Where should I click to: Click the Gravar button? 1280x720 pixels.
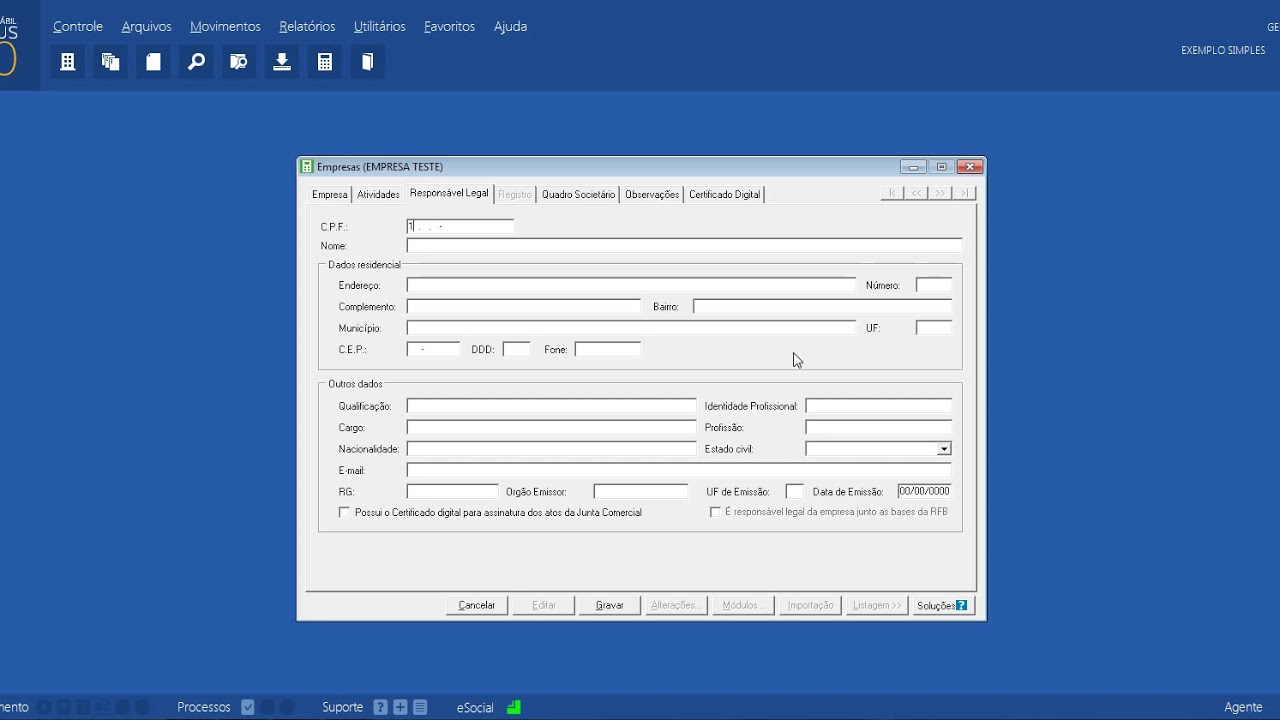[610, 605]
